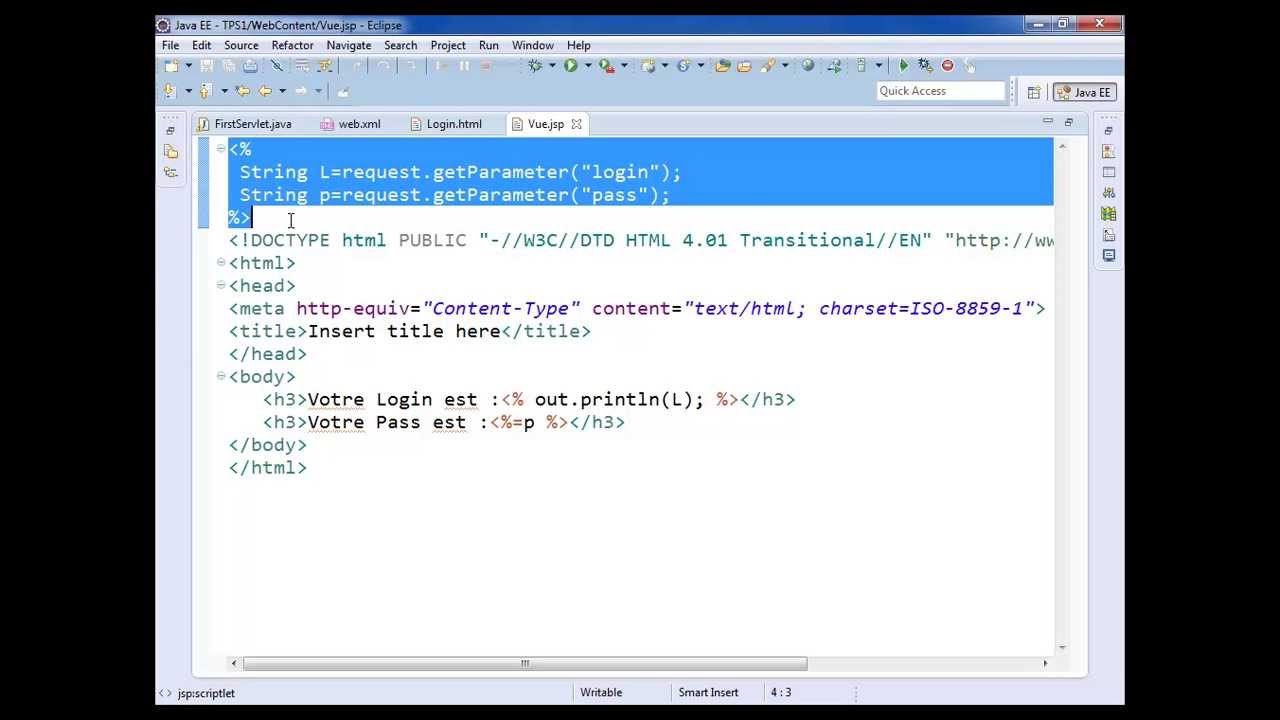Click the Back navigation arrow icon
1280x720 pixels.
click(265, 91)
